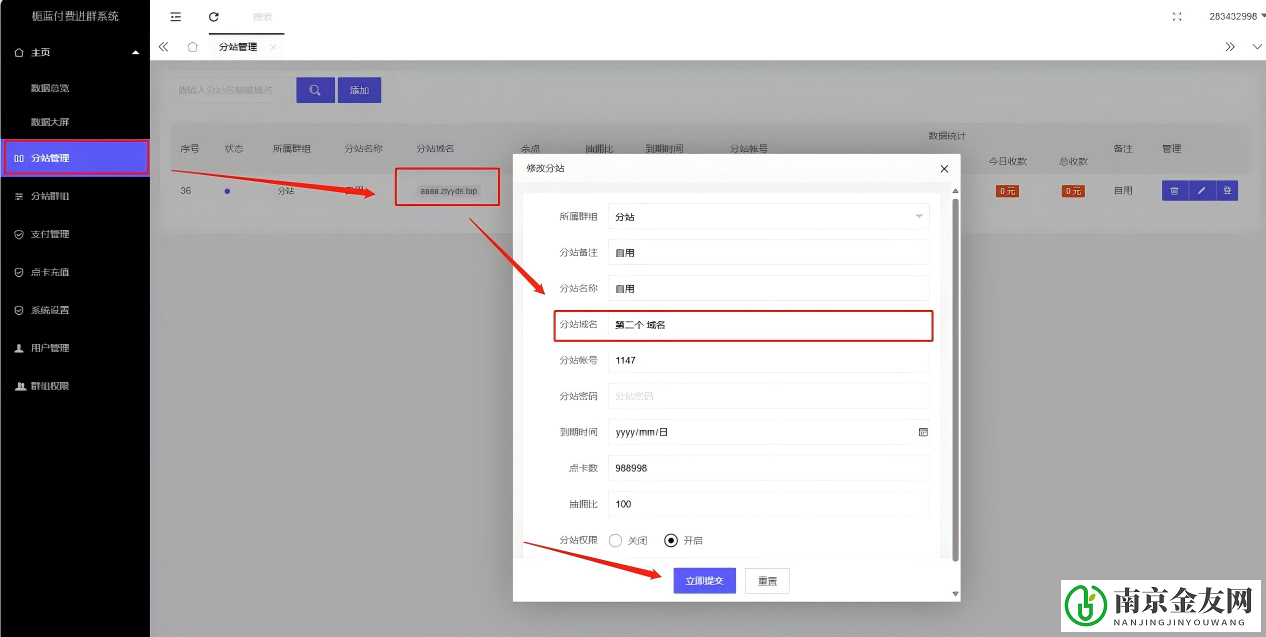
Task: Click the pencil edit icon in row
Action: point(1200,191)
